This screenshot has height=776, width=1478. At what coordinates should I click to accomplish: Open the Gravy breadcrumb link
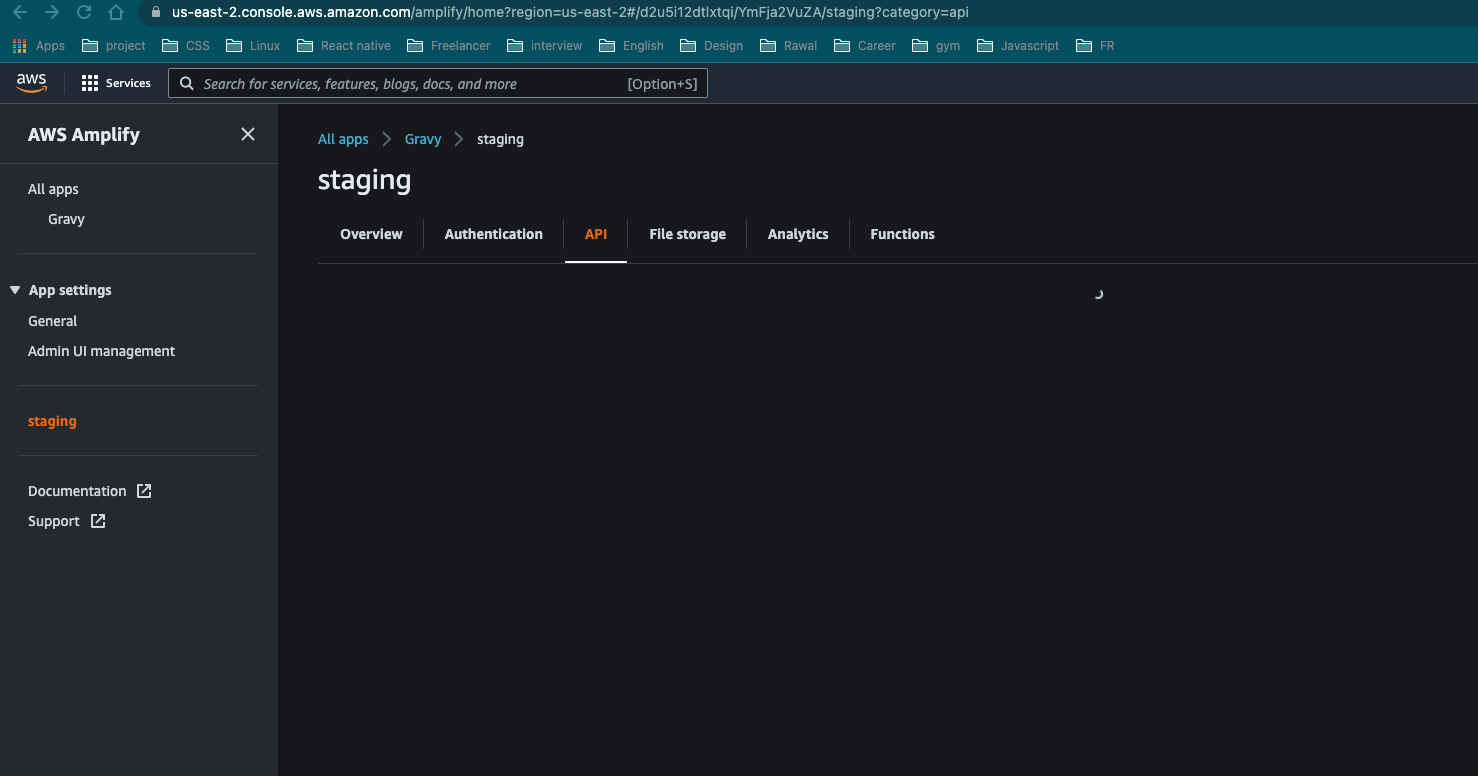click(x=422, y=139)
